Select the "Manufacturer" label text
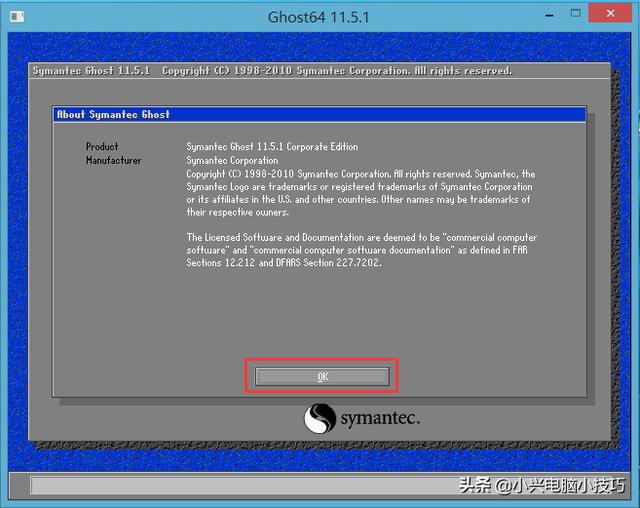 (113, 160)
